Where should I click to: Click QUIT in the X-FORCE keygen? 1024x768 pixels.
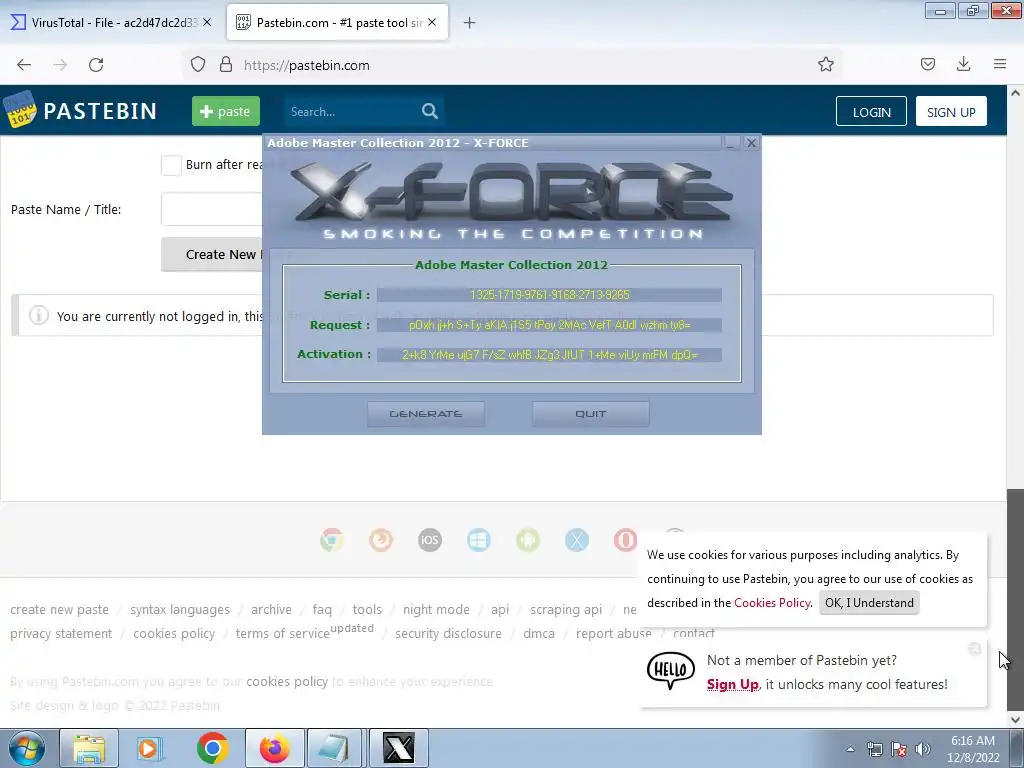click(590, 414)
